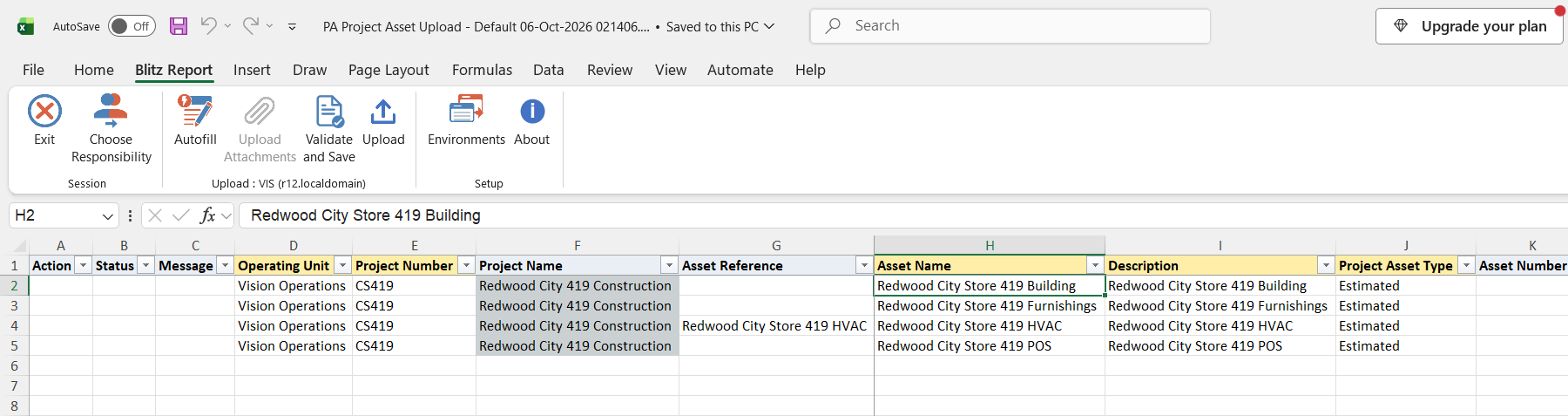The height and width of the screenshot is (416, 1568).
Task: Open the Message column filter dropdown
Action: pyautogui.click(x=225, y=265)
